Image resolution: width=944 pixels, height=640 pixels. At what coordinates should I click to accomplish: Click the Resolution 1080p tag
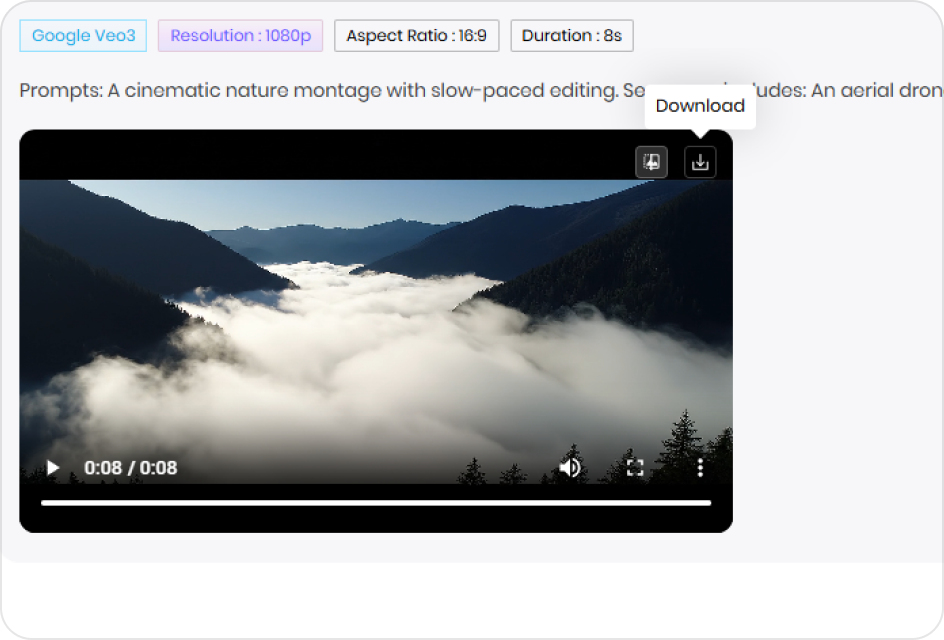tap(240, 36)
